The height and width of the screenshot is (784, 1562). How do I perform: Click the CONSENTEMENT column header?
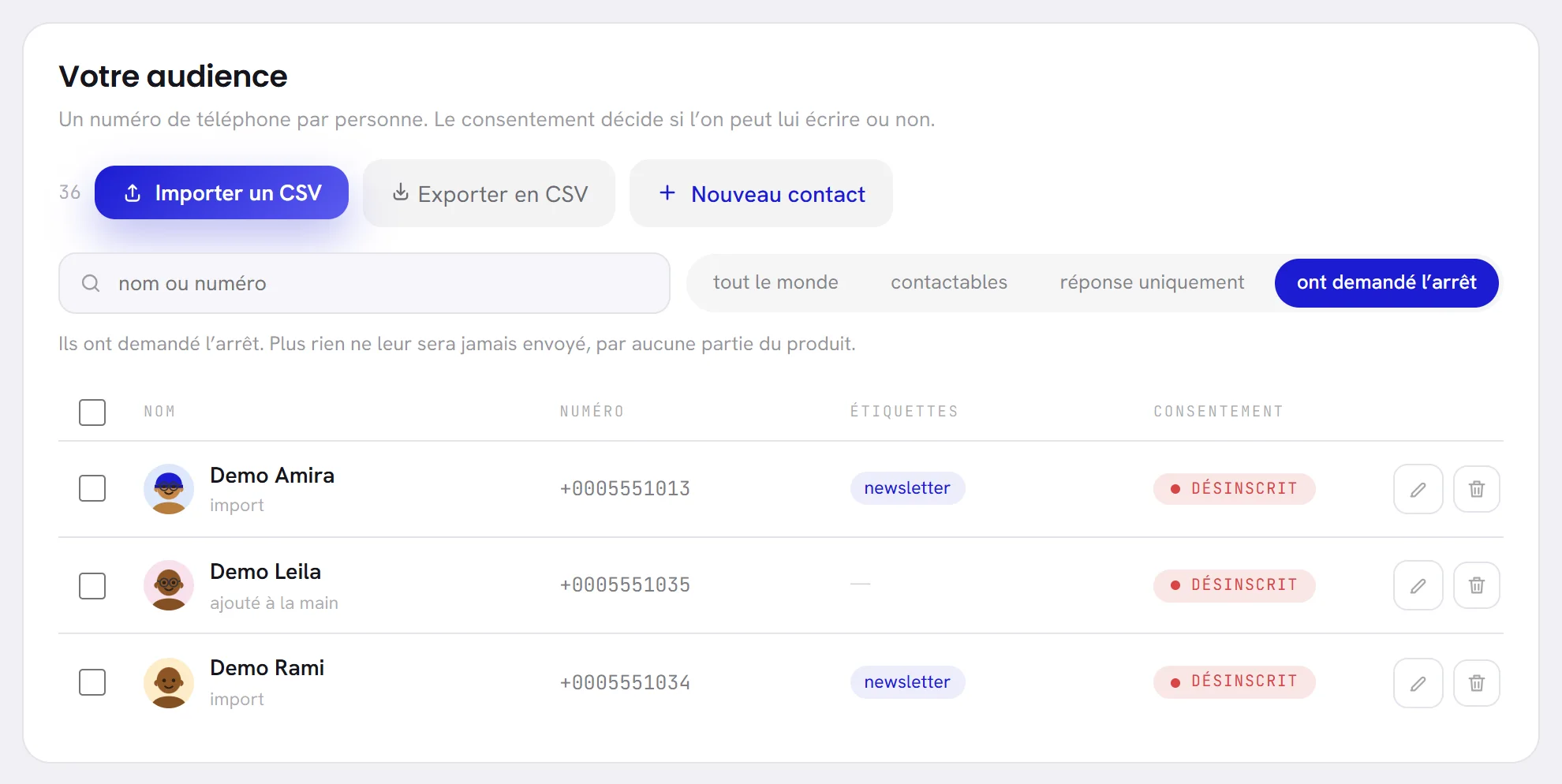(1218, 412)
